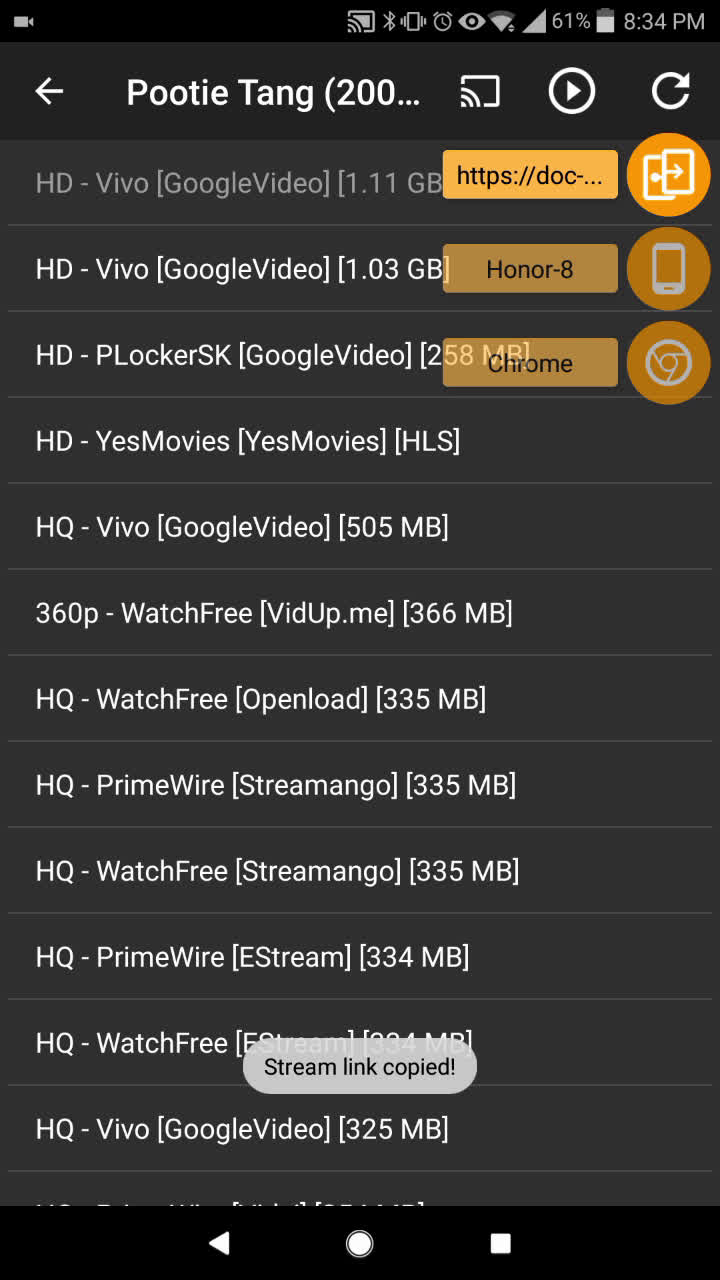Select HQ - Vivo [325 MB] stream
Screen dimensions: 720x1280
pos(360,1129)
